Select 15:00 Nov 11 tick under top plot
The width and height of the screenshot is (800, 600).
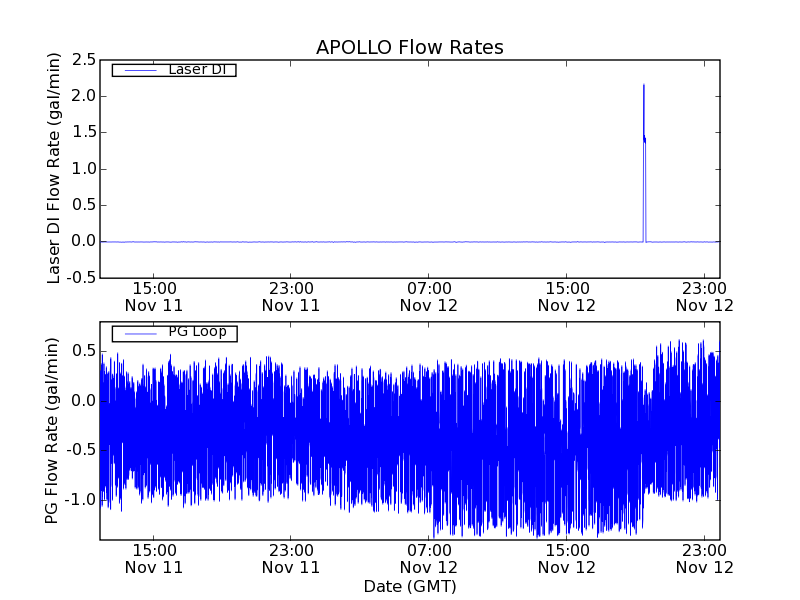click(152, 296)
